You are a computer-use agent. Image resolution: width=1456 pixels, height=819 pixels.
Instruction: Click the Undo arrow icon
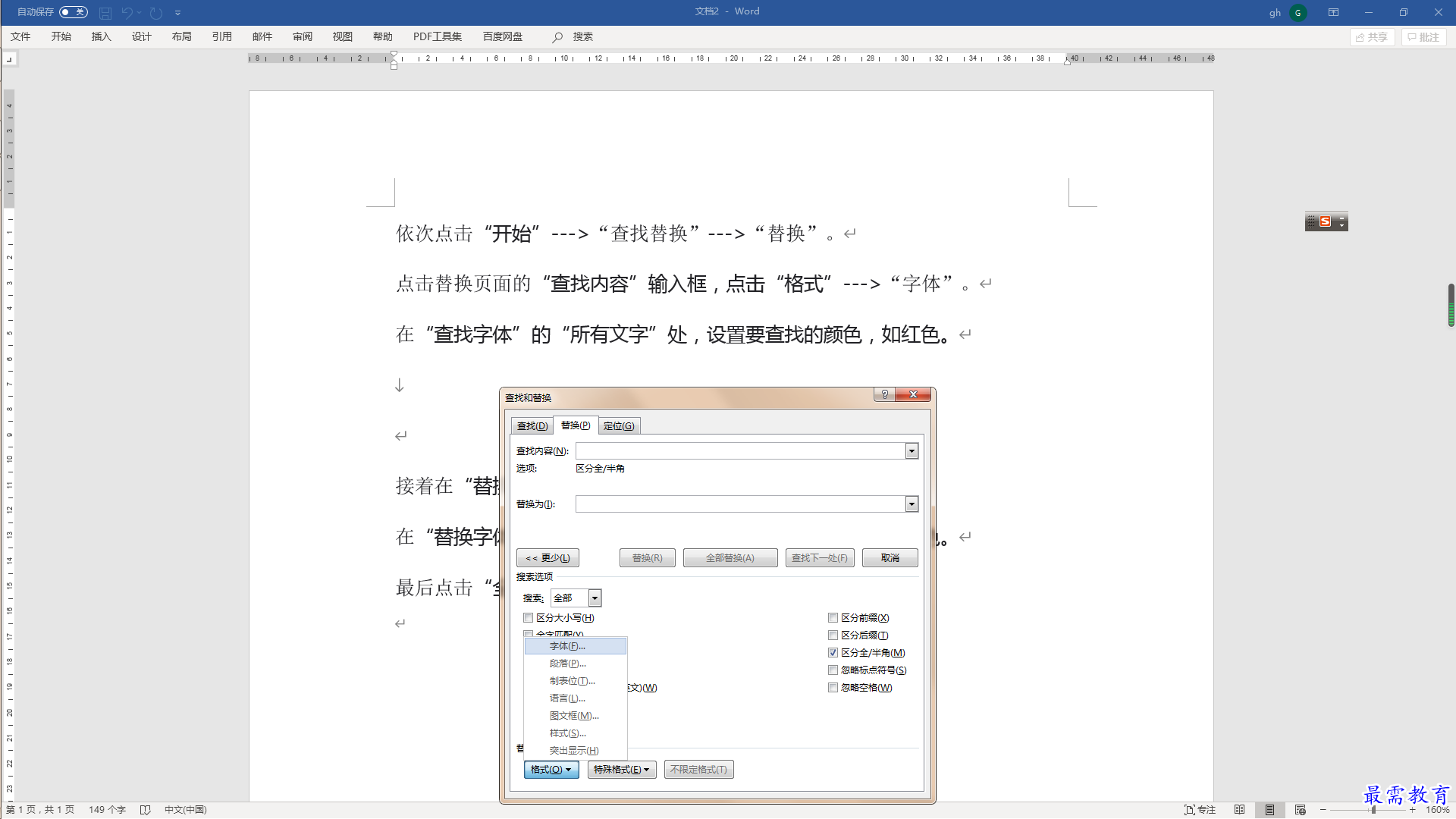(x=127, y=12)
